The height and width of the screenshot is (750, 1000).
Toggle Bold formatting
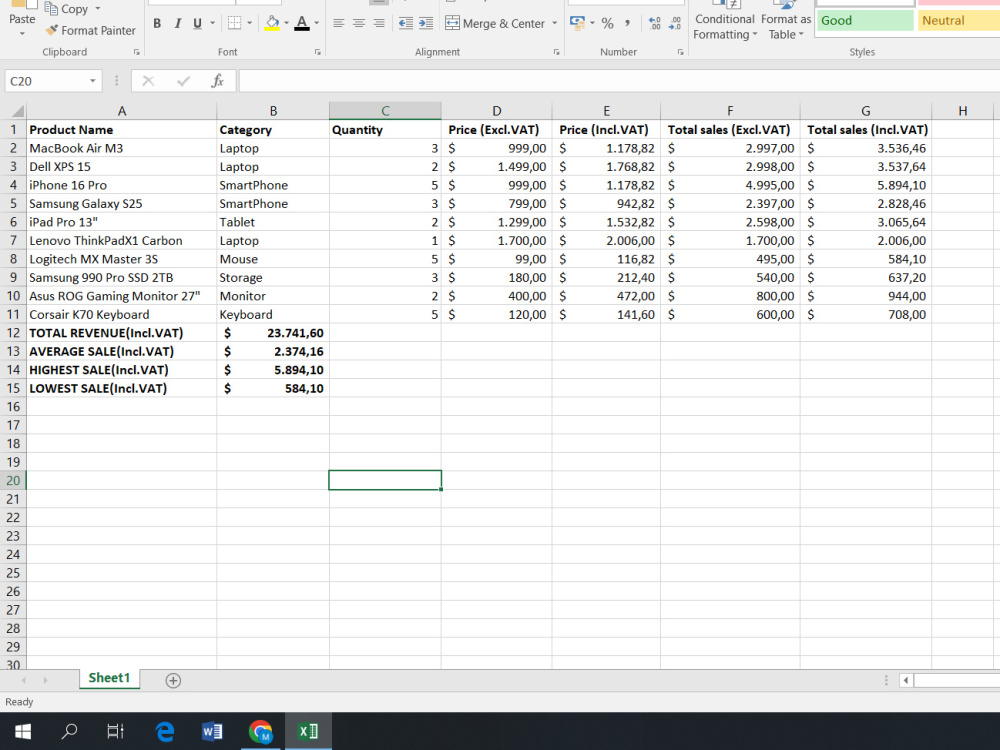click(x=157, y=24)
